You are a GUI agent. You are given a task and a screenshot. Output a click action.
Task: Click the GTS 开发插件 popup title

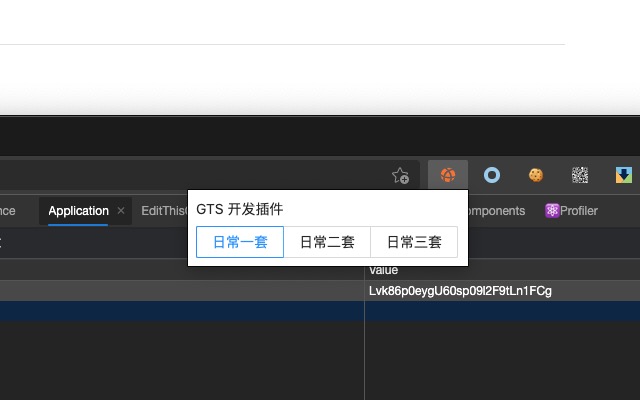pyautogui.click(x=240, y=209)
